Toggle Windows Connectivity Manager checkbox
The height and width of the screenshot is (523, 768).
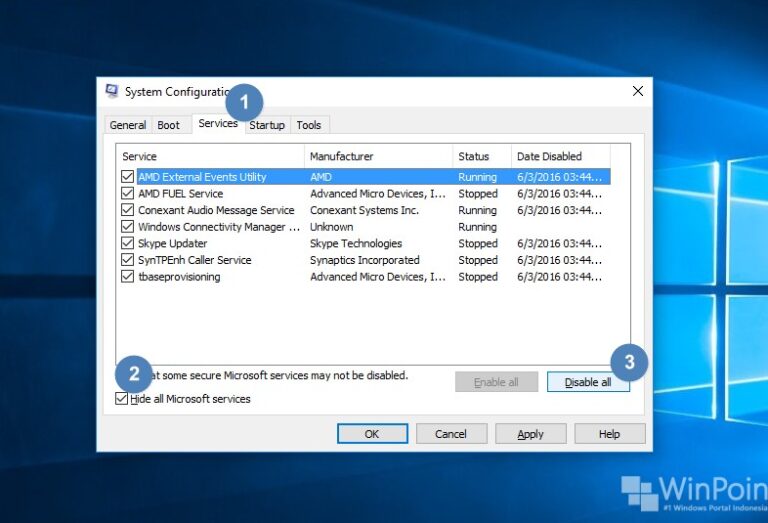(127, 226)
